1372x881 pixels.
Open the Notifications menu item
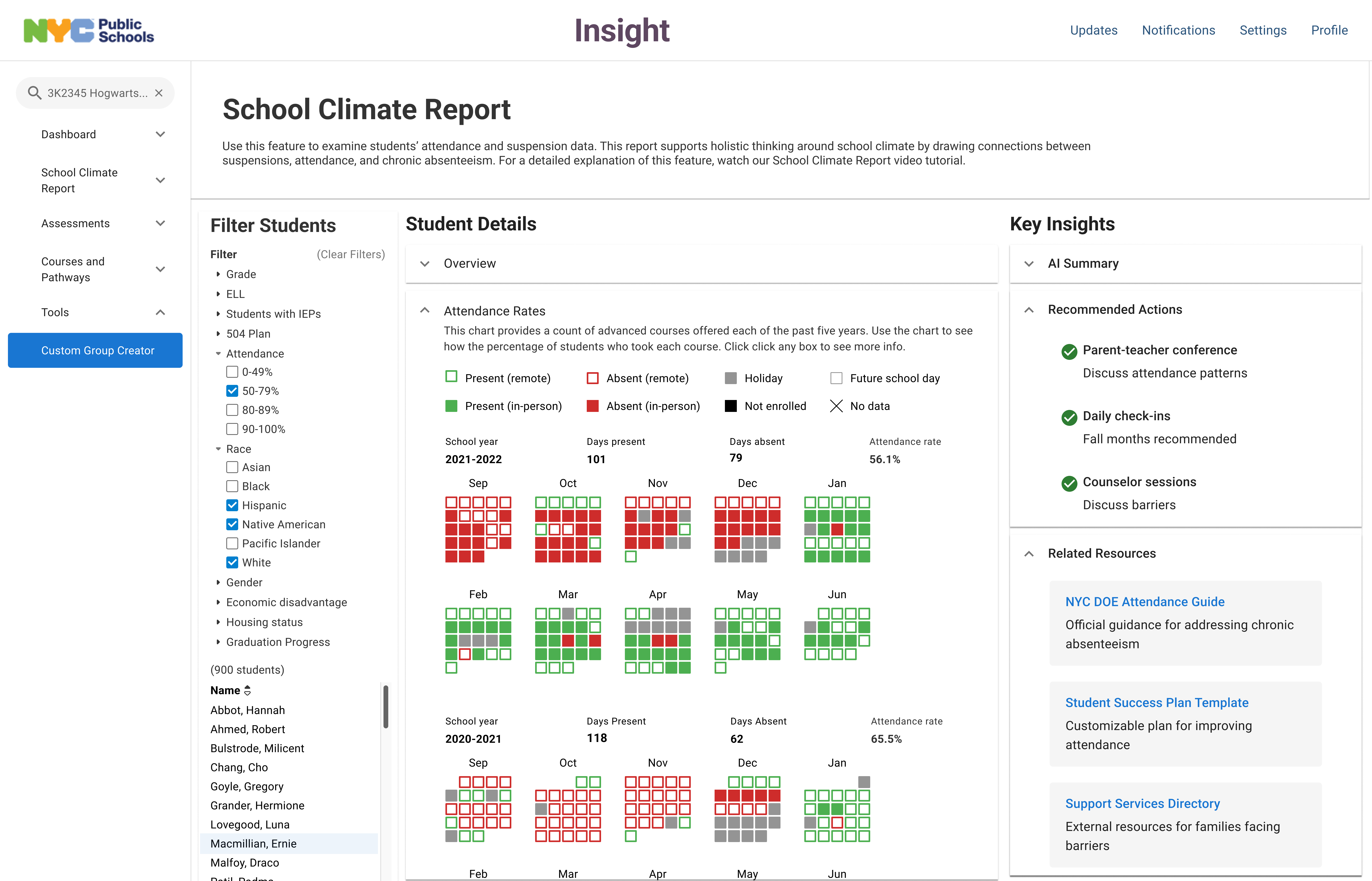1178,30
